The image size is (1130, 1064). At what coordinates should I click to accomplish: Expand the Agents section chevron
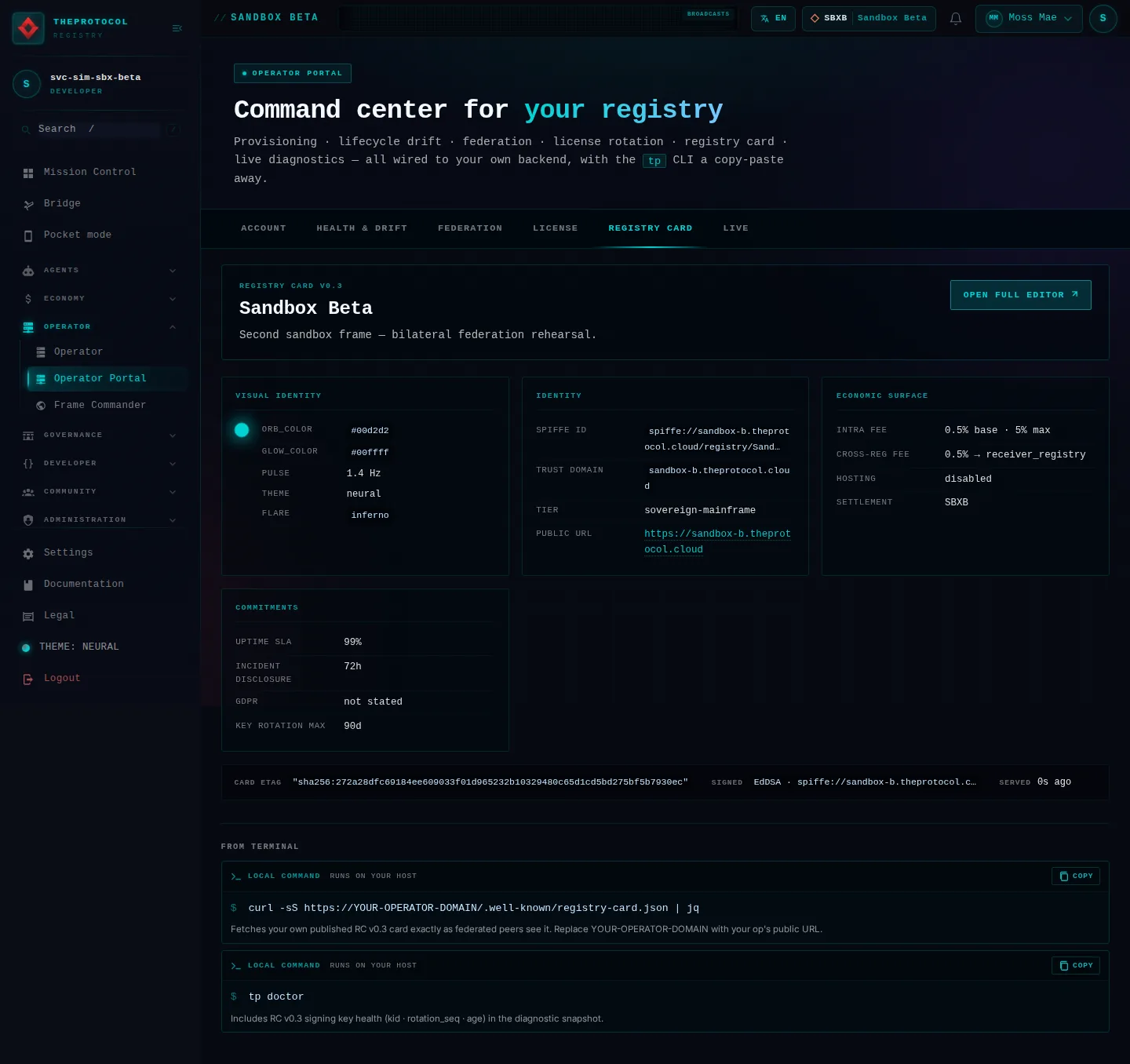pyautogui.click(x=173, y=271)
